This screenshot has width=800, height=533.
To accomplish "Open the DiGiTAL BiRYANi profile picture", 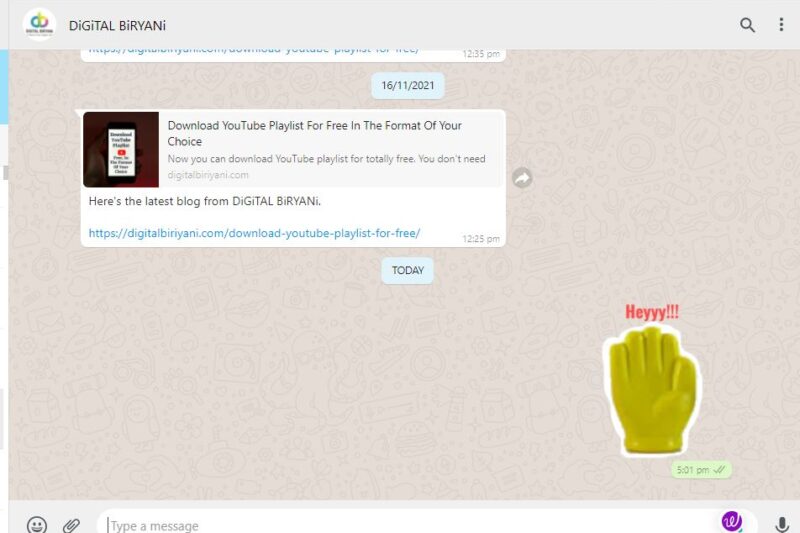I will click(x=39, y=24).
